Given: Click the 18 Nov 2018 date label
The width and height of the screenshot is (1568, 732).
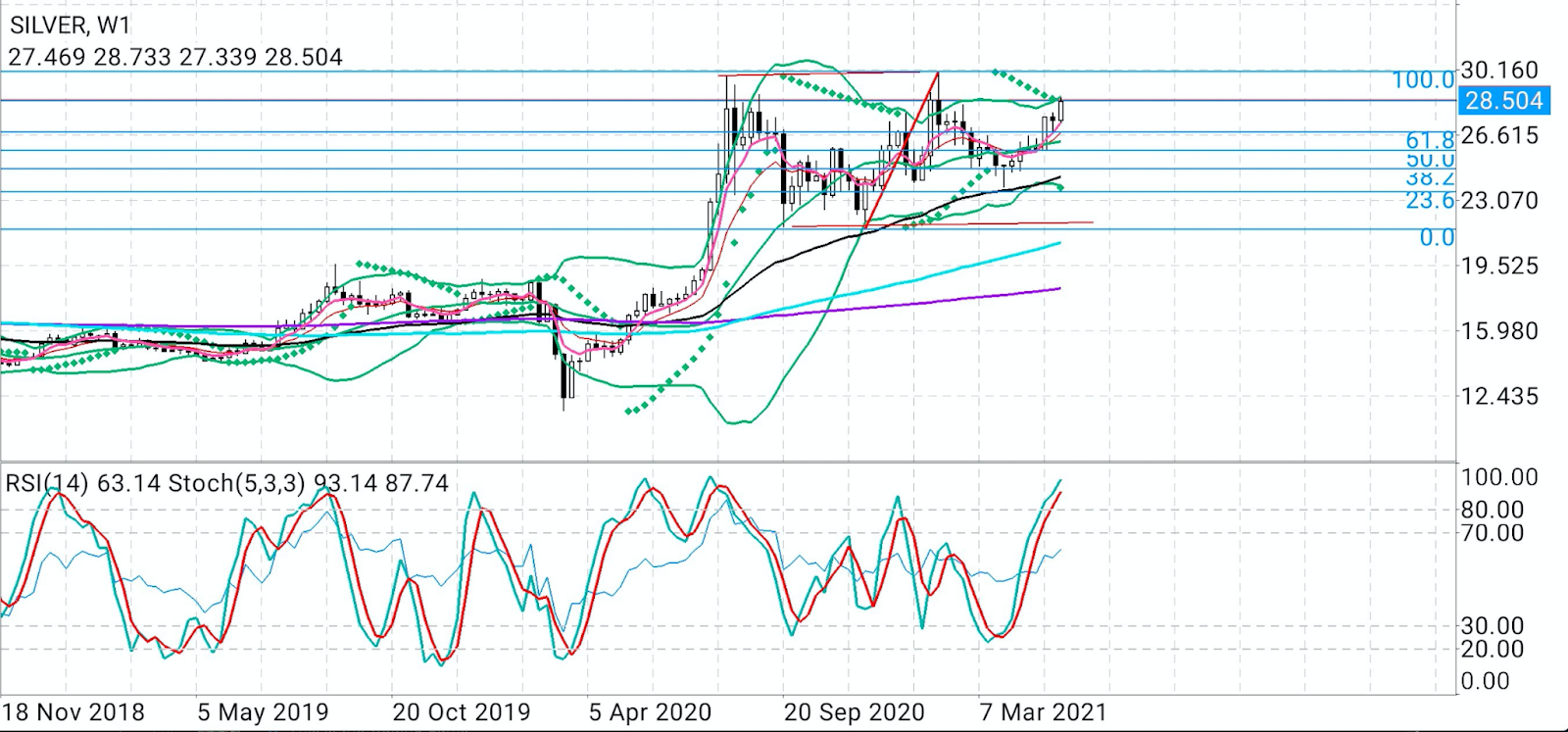Looking at the screenshot, I should click(x=73, y=712).
